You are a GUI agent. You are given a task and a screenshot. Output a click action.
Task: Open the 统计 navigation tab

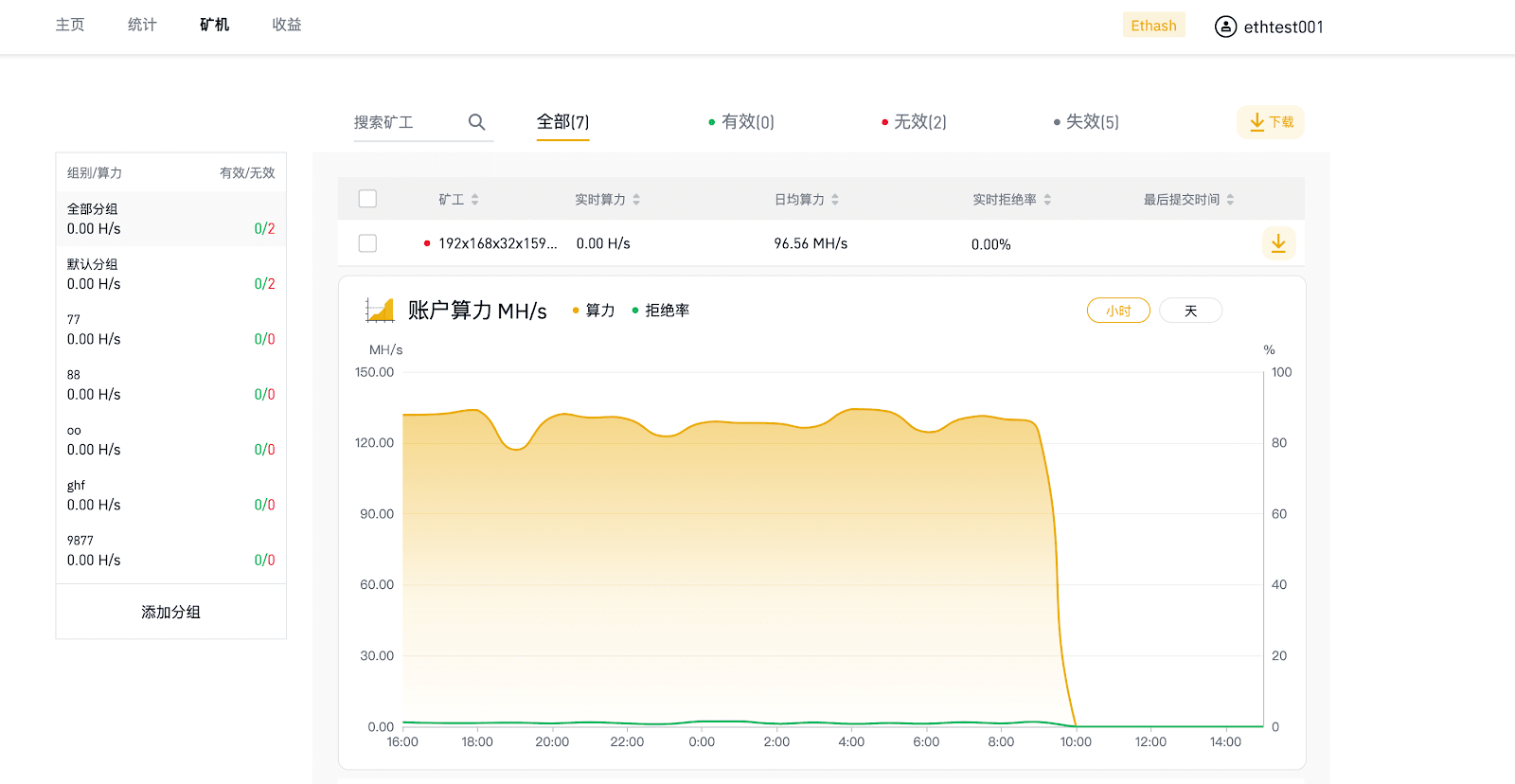tap(142, 25)
